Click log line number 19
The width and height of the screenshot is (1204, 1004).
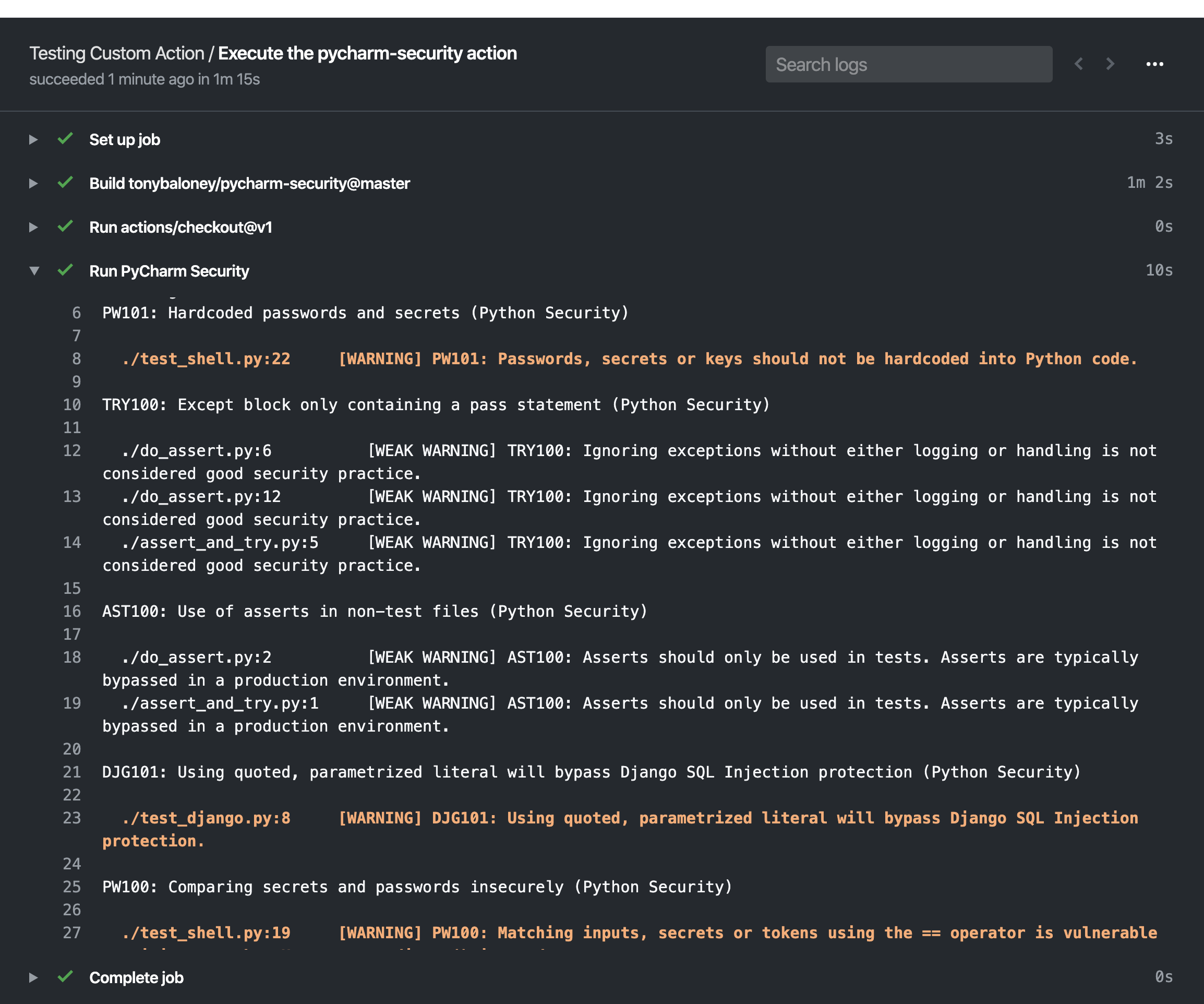[71, 703]
